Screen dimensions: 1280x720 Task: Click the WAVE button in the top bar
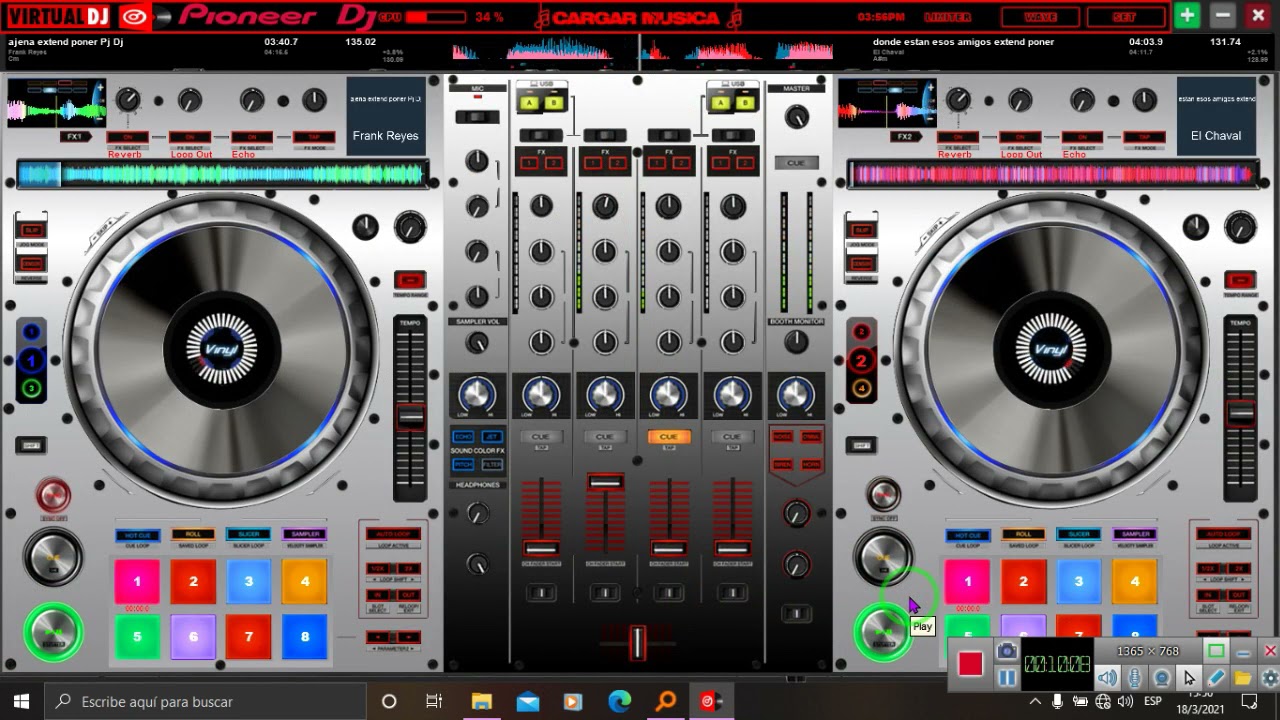1040,17
